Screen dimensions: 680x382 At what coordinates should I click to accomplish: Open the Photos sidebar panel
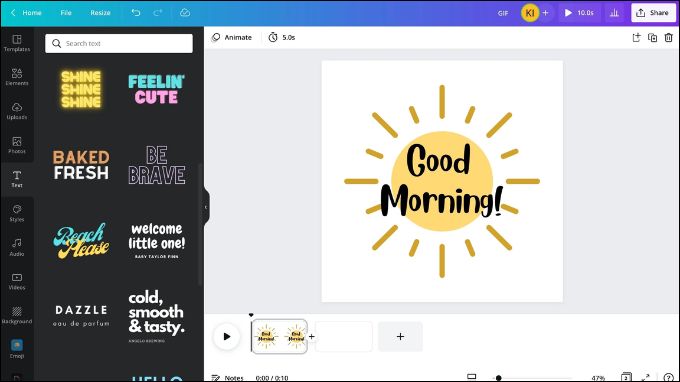[17, 145]
